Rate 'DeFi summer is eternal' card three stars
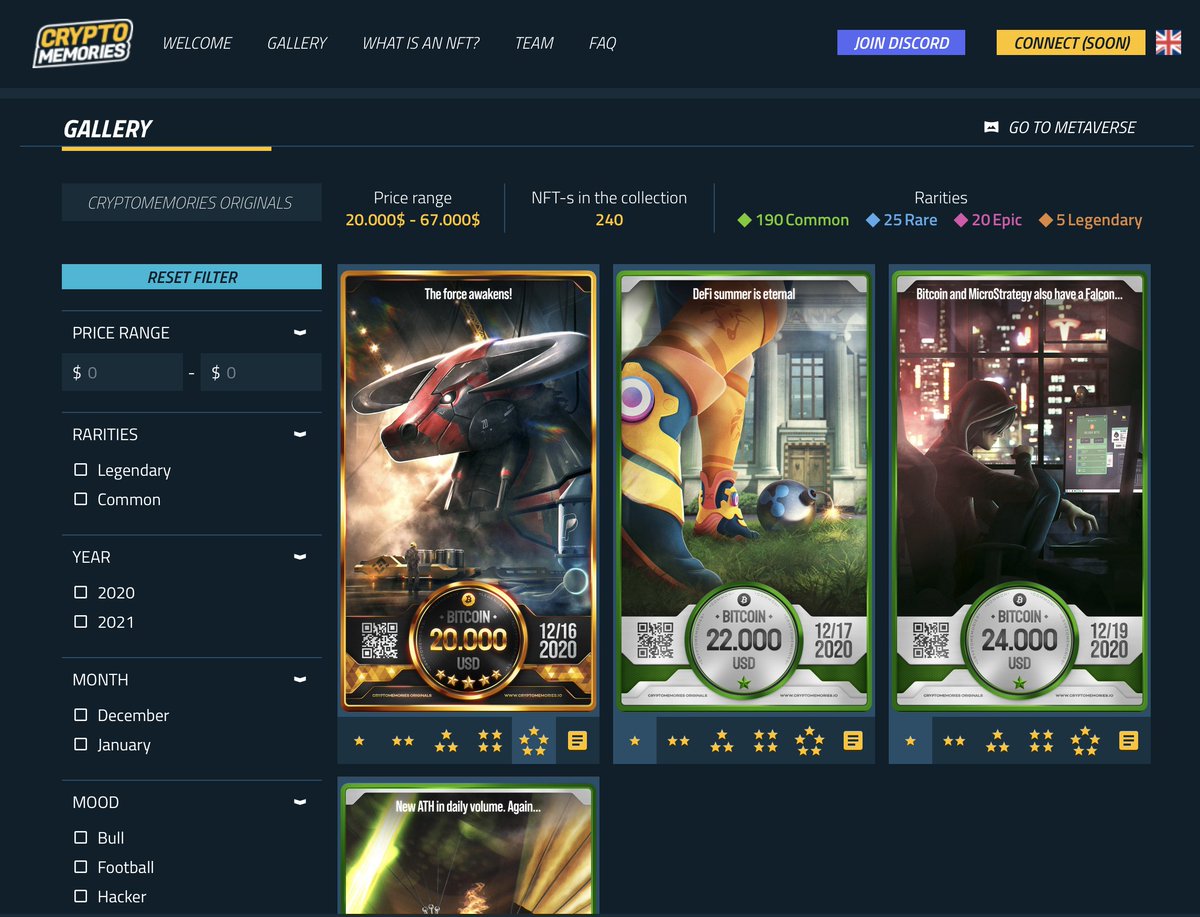 coord(722,741)
